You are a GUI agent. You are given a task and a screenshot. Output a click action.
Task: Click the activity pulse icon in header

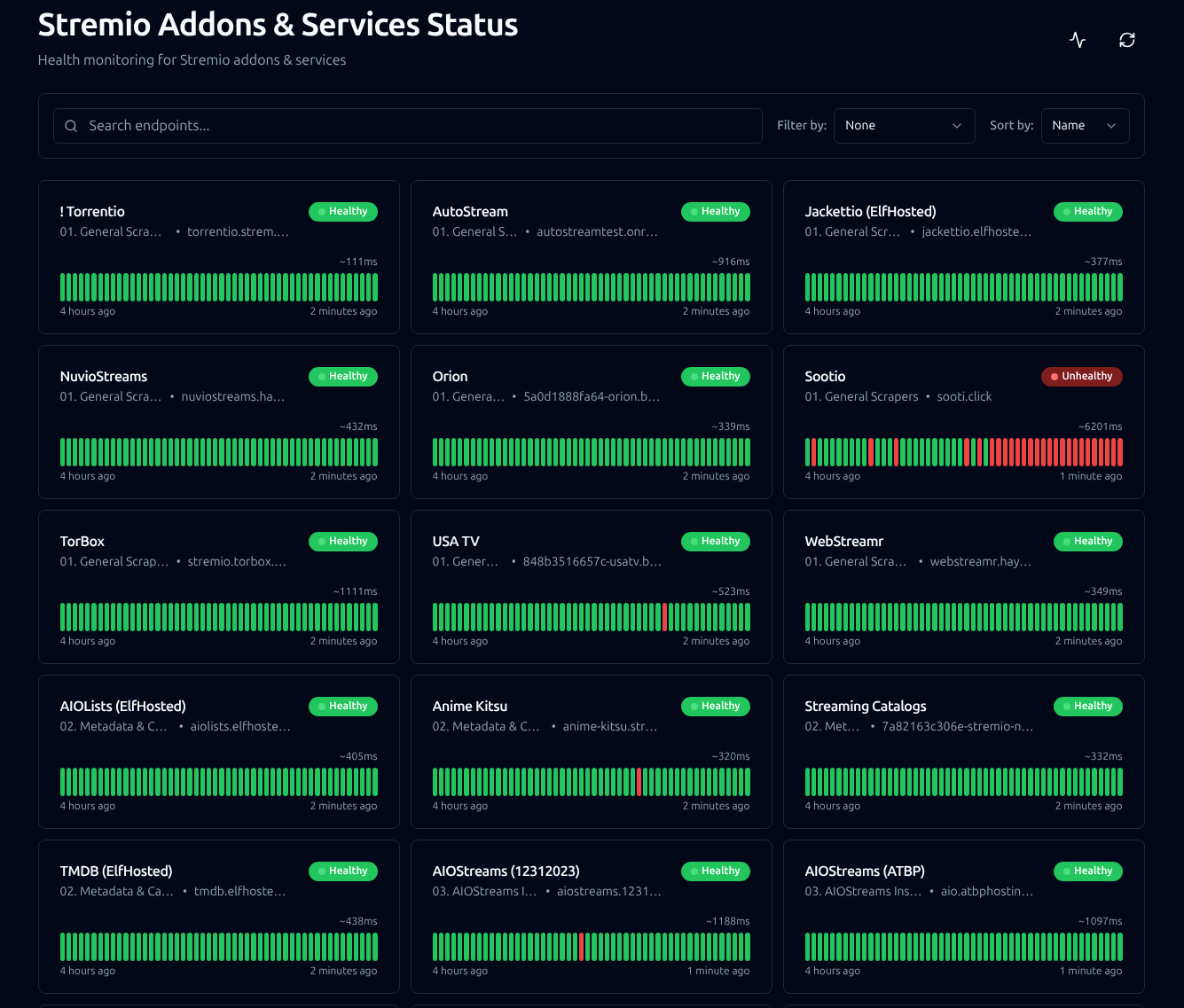[x=1078, y=40]
